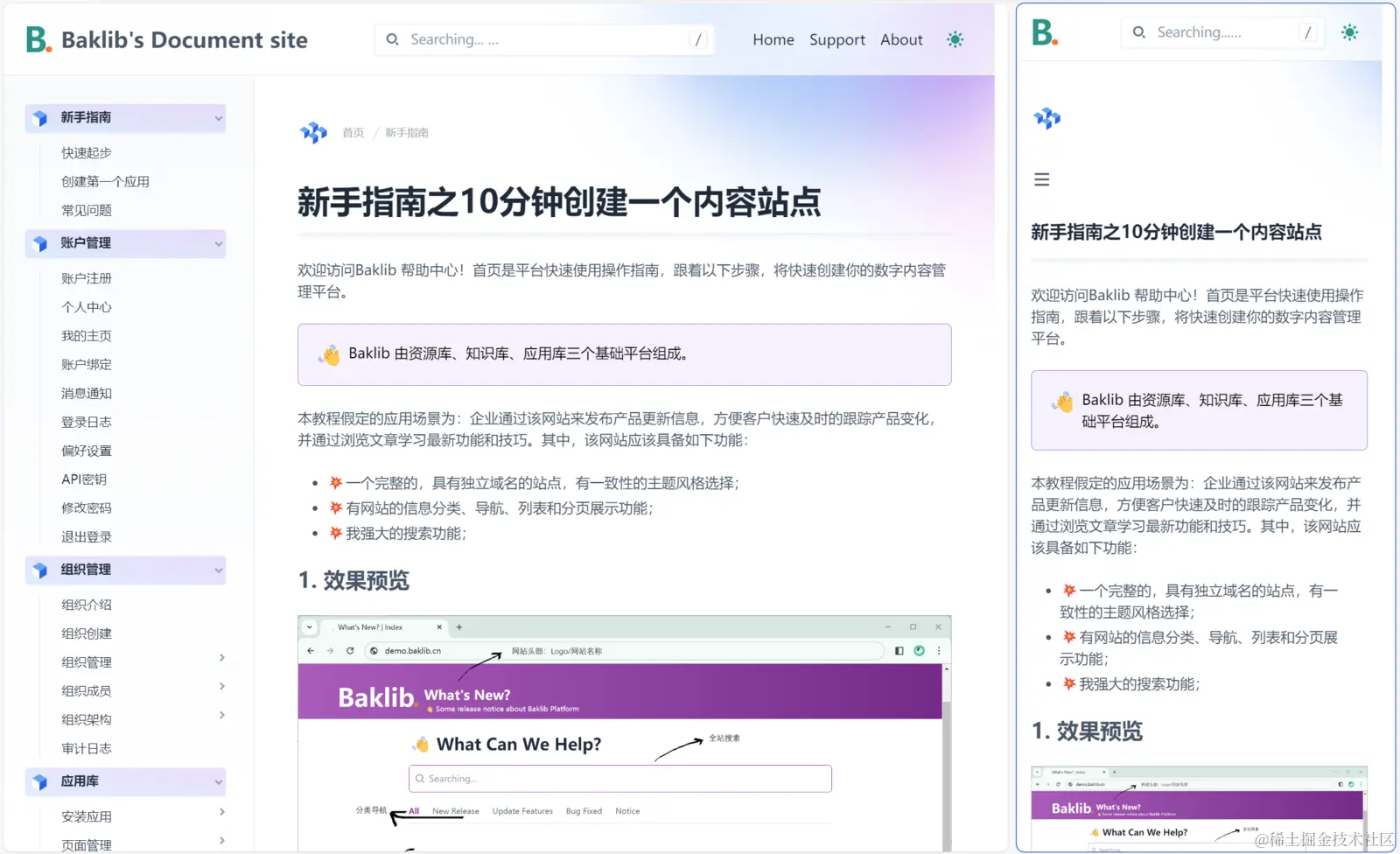Click the cube icon beside 新手指南
Viewport: 1400px width, 854px height.
[39, 118]
